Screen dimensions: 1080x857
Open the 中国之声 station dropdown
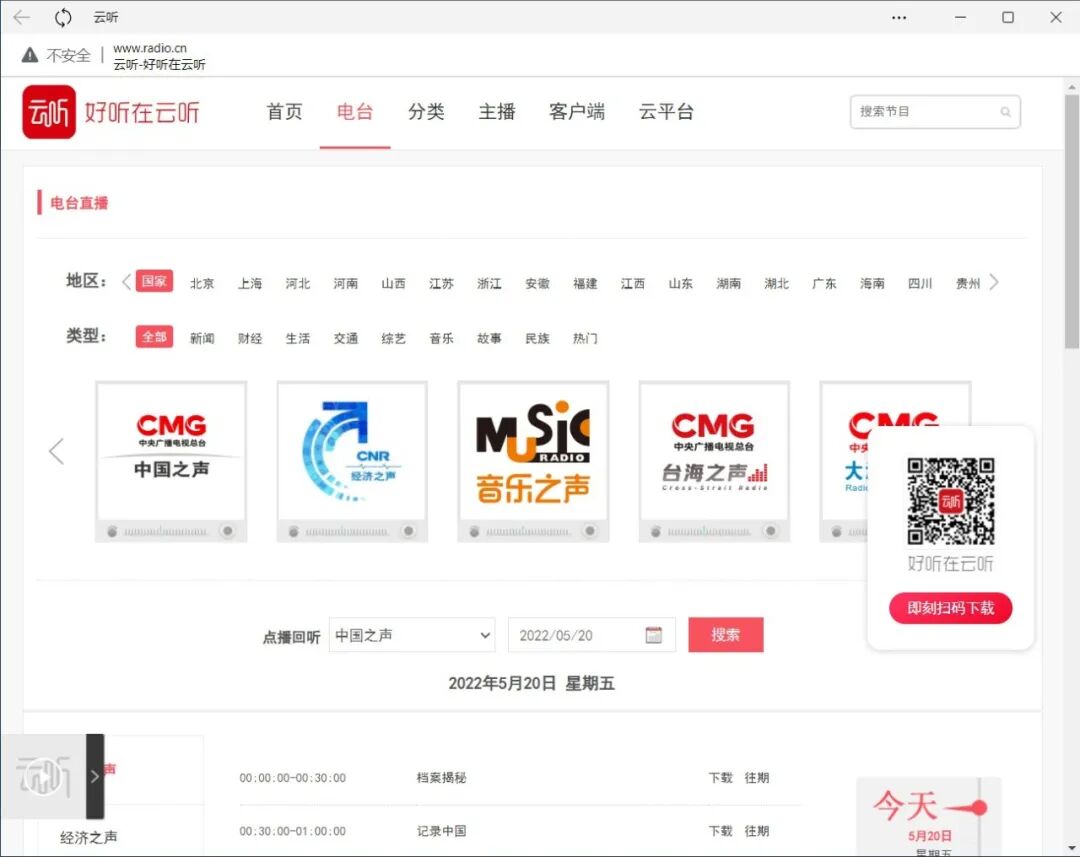(412, 634)
